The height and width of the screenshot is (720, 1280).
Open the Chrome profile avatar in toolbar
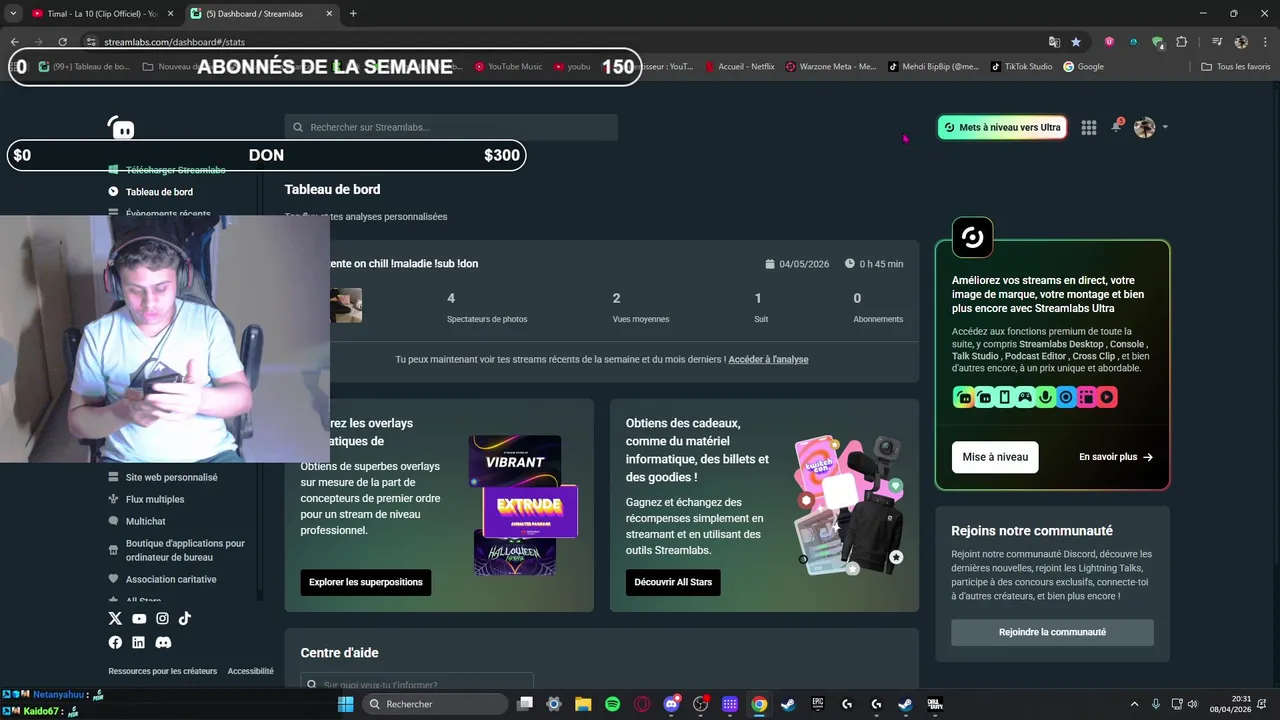pyautogui.click(x=1241, y=42)
